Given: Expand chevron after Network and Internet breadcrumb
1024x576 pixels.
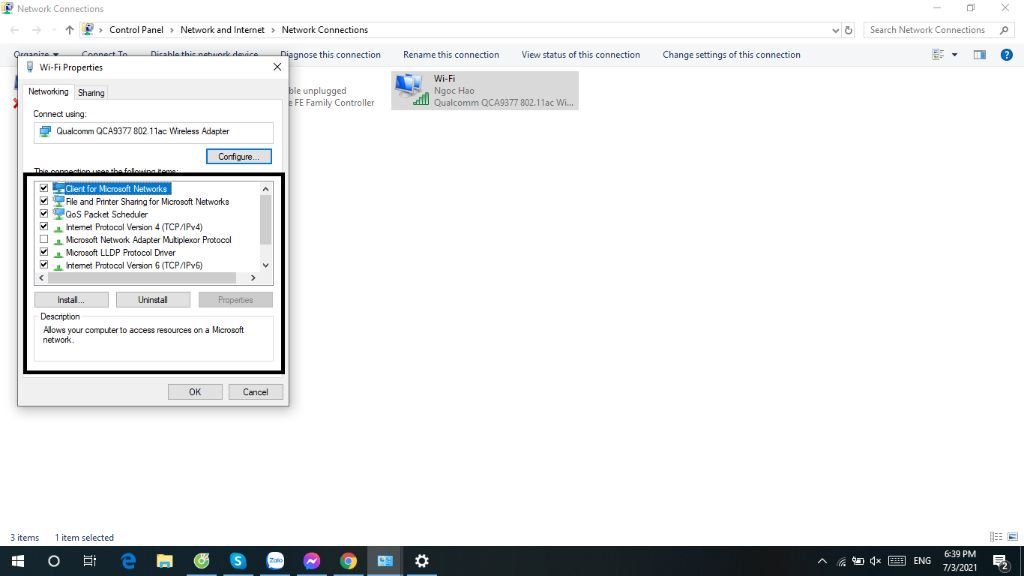Looking at the screenshot, I should pos(273,30).
